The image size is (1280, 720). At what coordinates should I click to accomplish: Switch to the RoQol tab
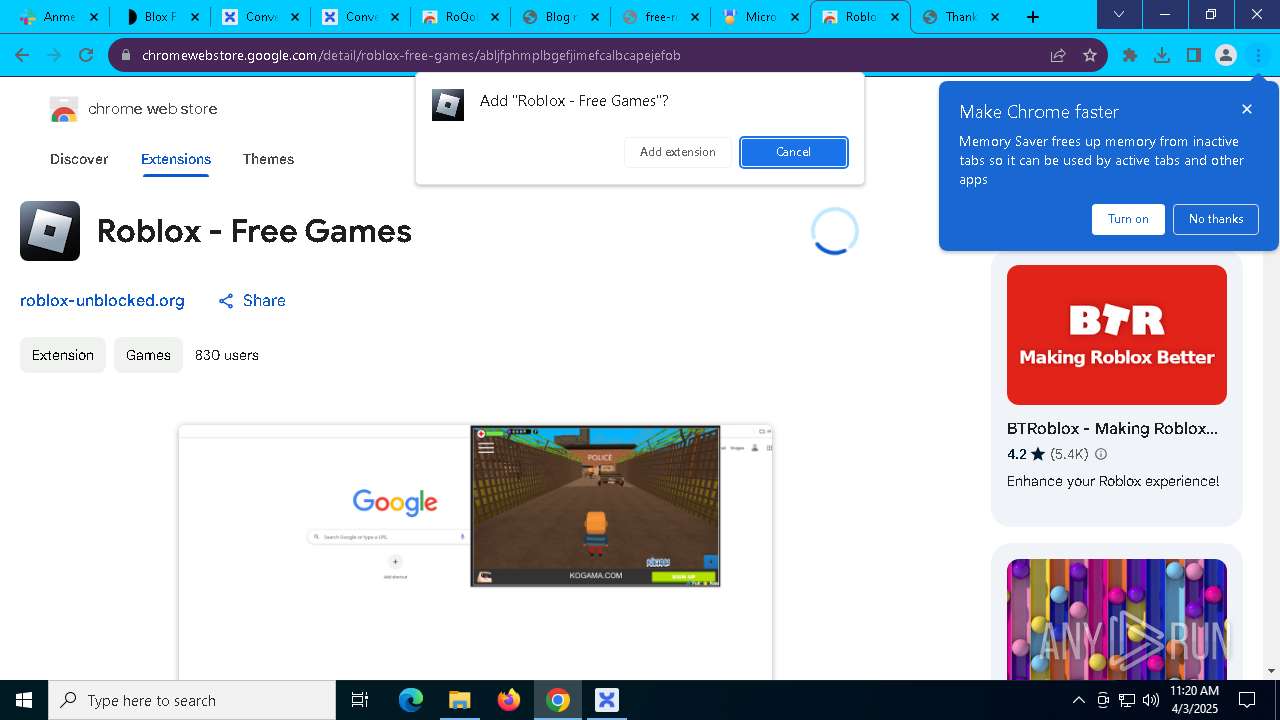coord(460,17)
